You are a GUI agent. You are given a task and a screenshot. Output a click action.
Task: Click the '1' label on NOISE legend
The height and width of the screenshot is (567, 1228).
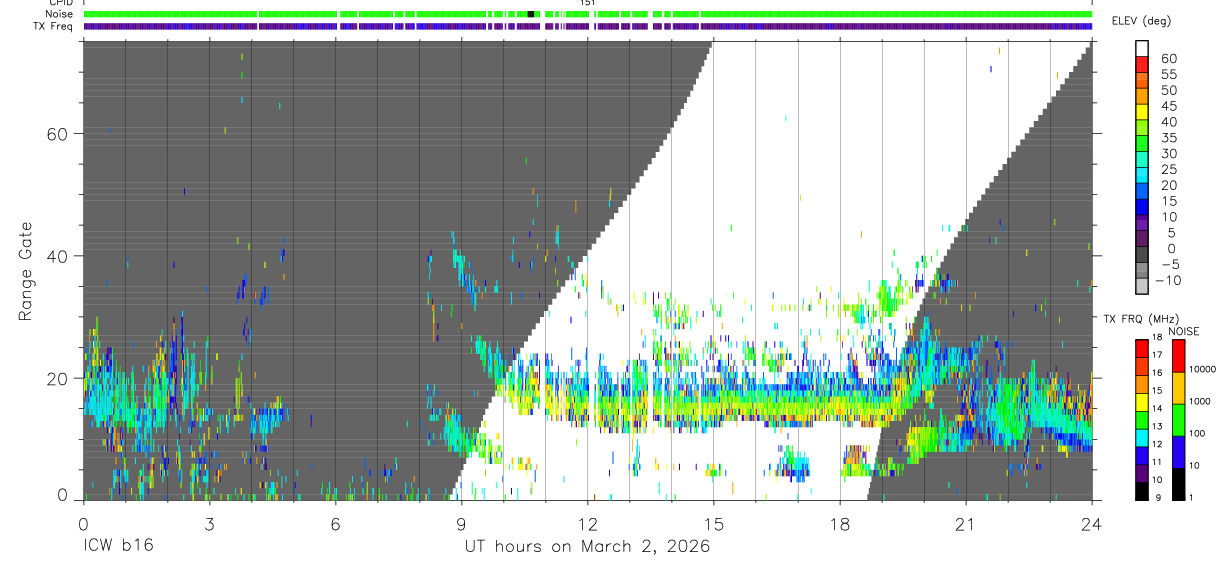[1190, 497]
